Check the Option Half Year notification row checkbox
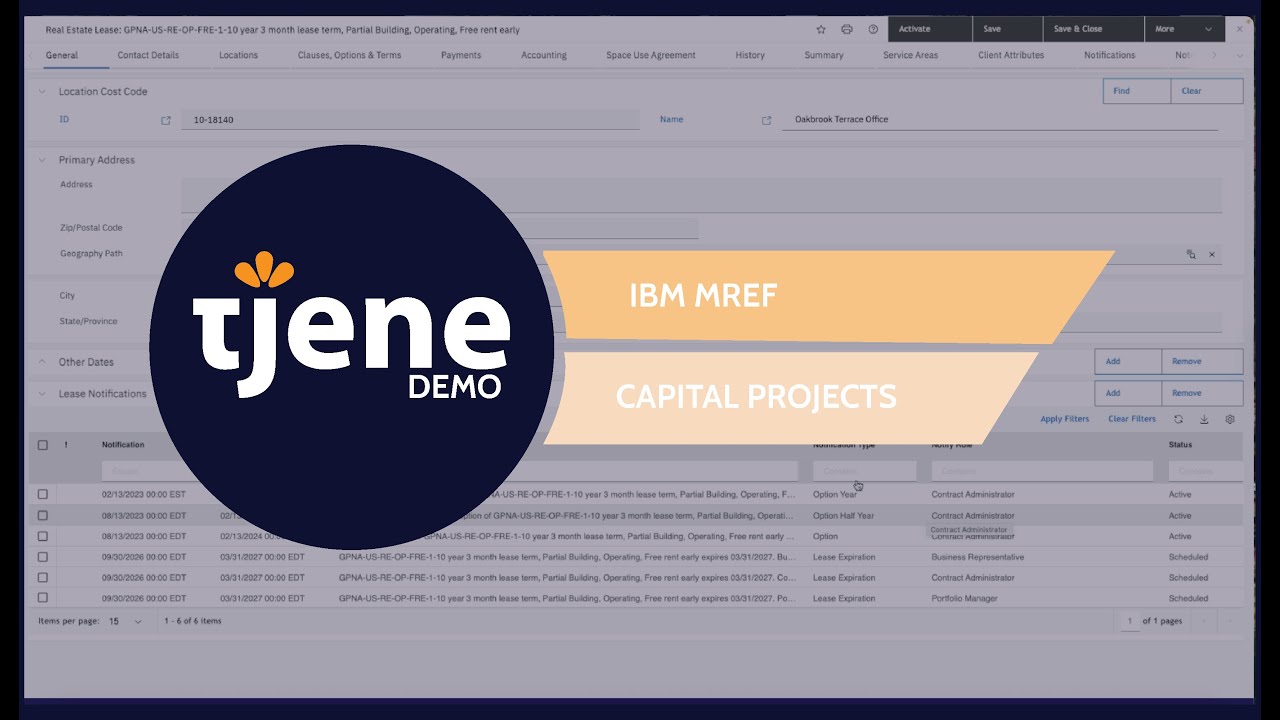The height and width of the screenshot is (720, 1280). click(43, 515)
